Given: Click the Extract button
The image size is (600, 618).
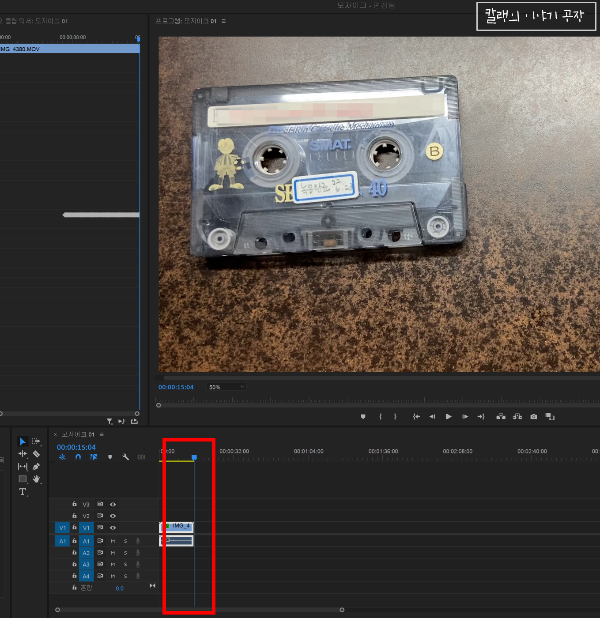Looking at the screenshot, I should (x=518, y=417).
